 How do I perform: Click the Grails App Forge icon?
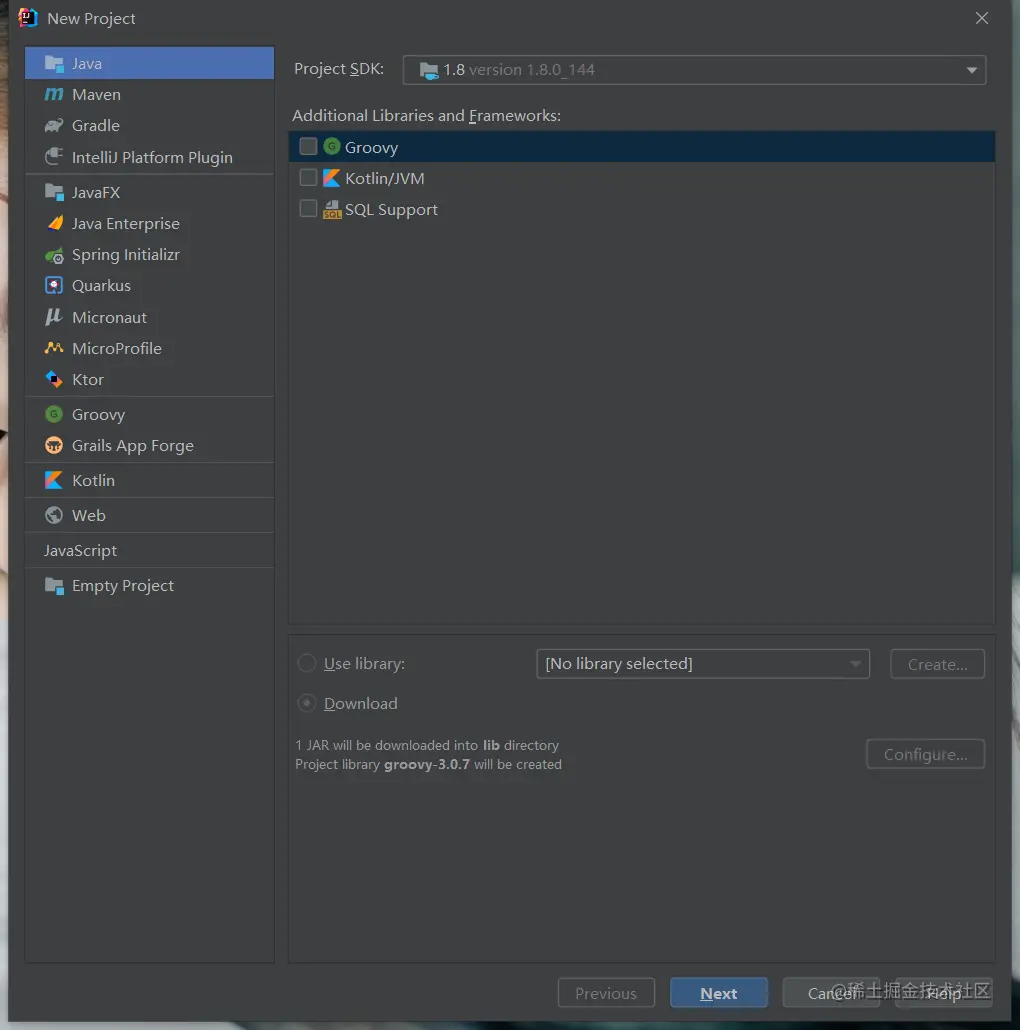coord(54,445)
